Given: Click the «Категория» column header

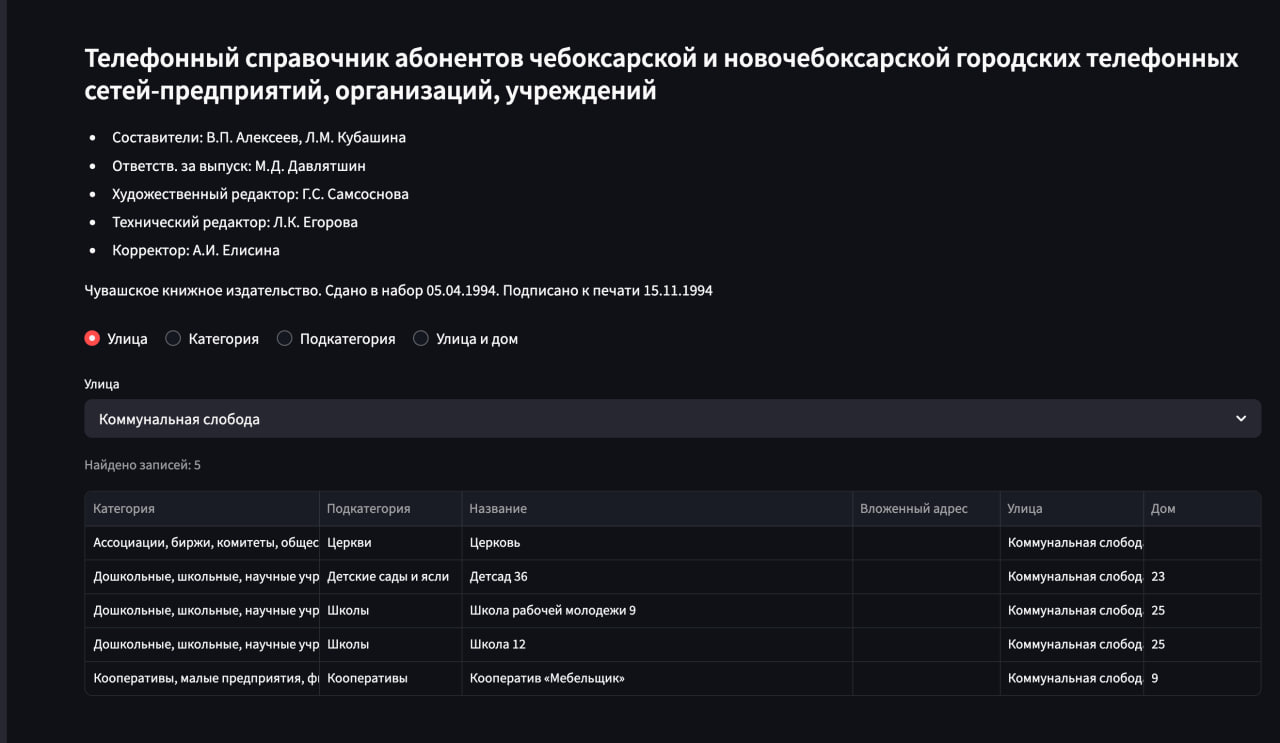Looking at the screenshot, I should click(x=123, y=508).
